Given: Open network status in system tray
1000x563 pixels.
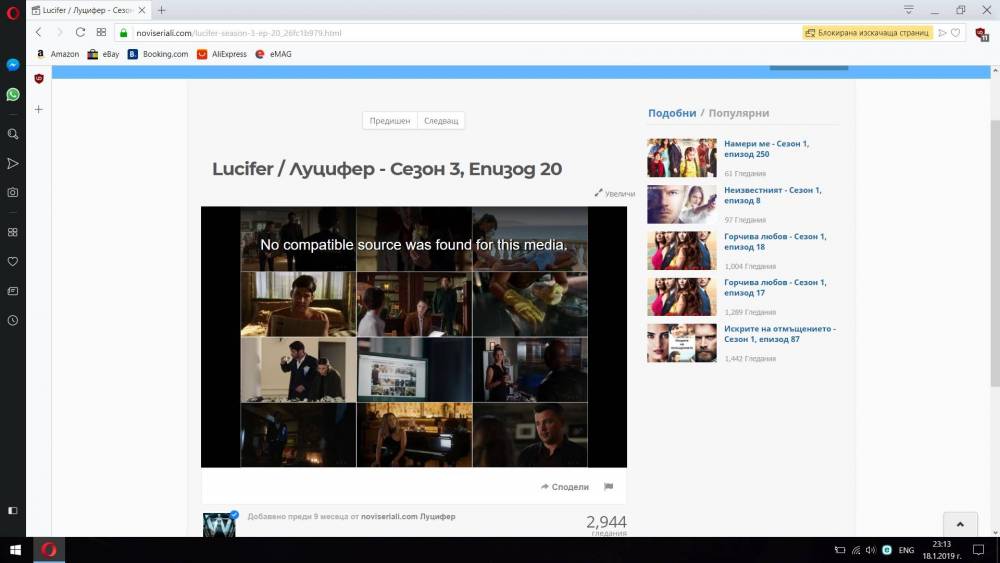Looking at the screenshot, I should coord(856,550).
